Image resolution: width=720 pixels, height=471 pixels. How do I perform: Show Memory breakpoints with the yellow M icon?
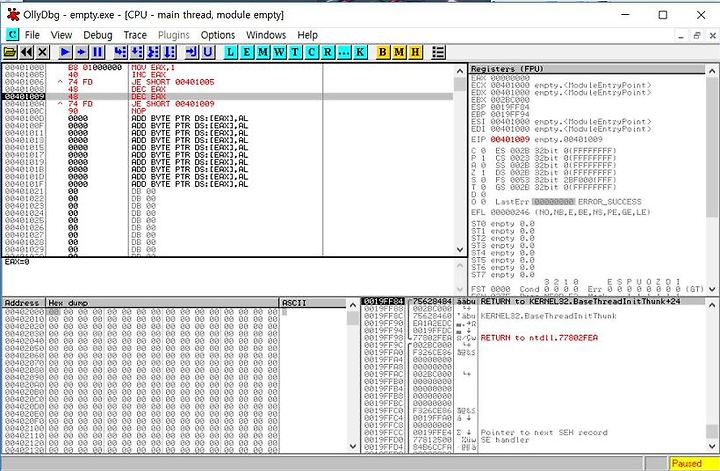tap(399, 52)
